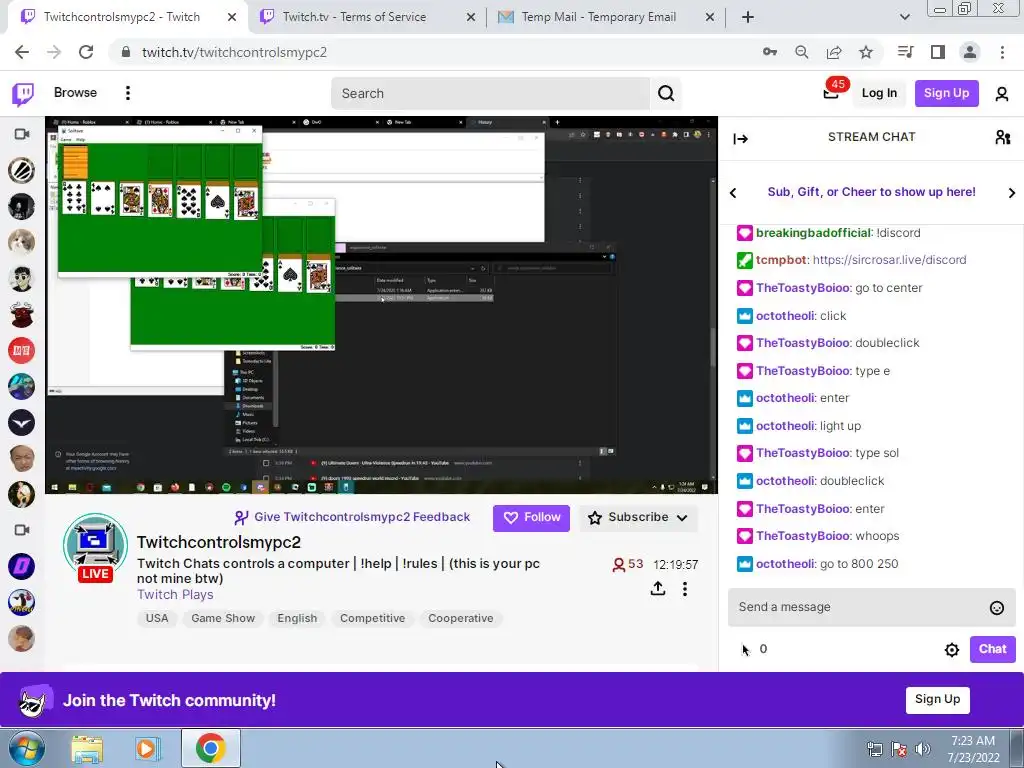Click username TheToastyBoioo saying whoops

tap(803, 536)
